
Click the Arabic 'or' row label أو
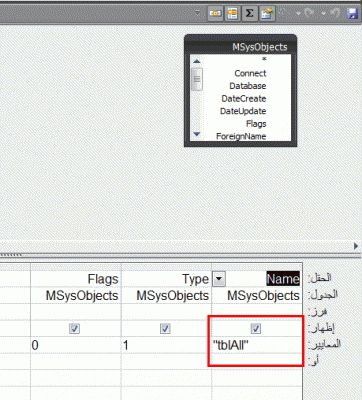[313, 360]
